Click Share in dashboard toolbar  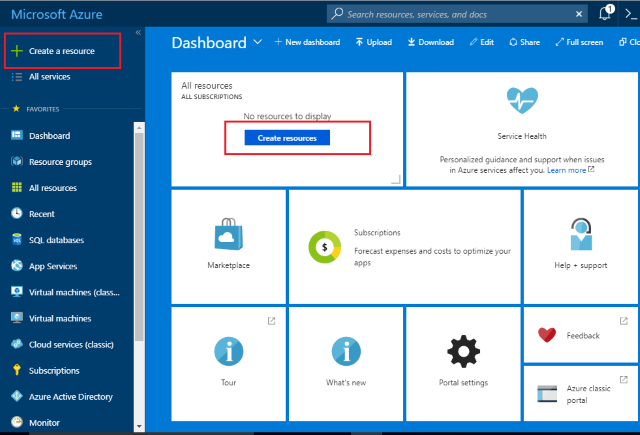tap(524, 42)
